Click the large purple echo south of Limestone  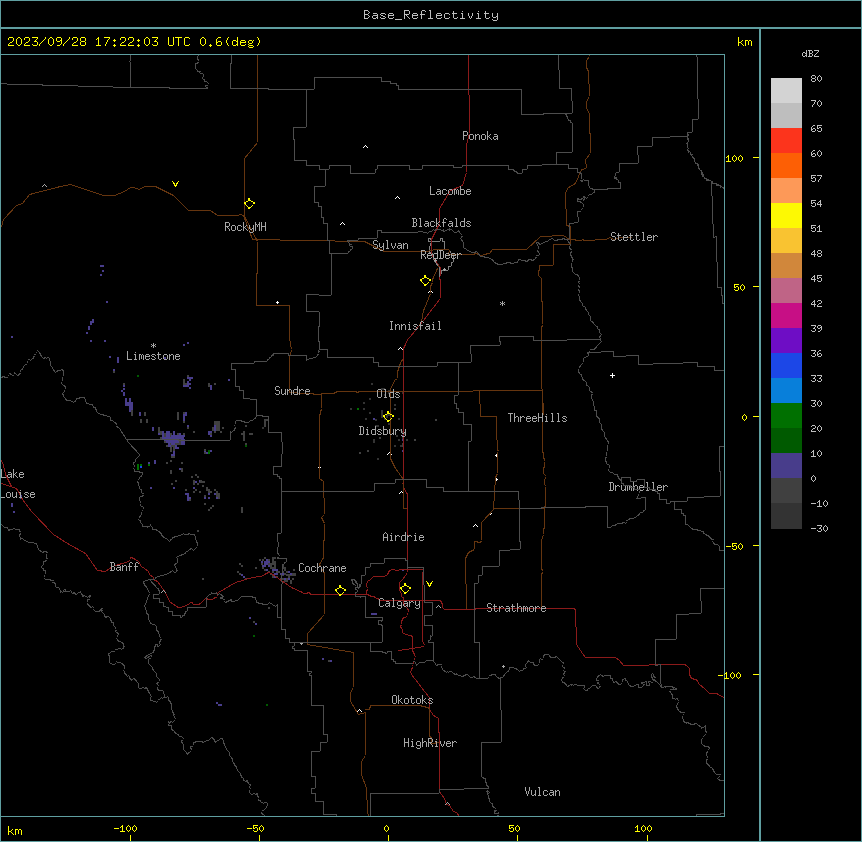172,439
